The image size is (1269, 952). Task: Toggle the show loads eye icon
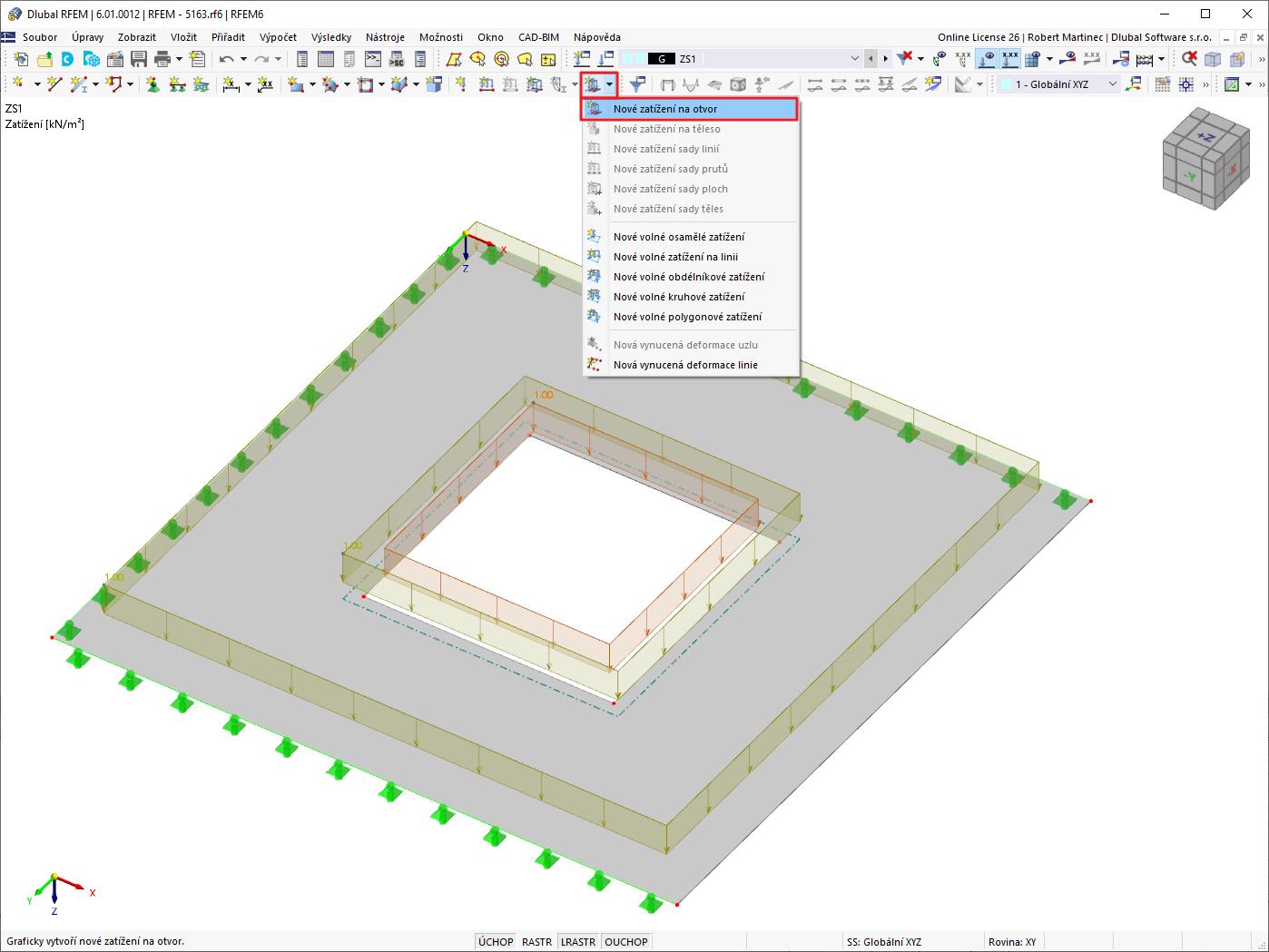pos(987,59)
